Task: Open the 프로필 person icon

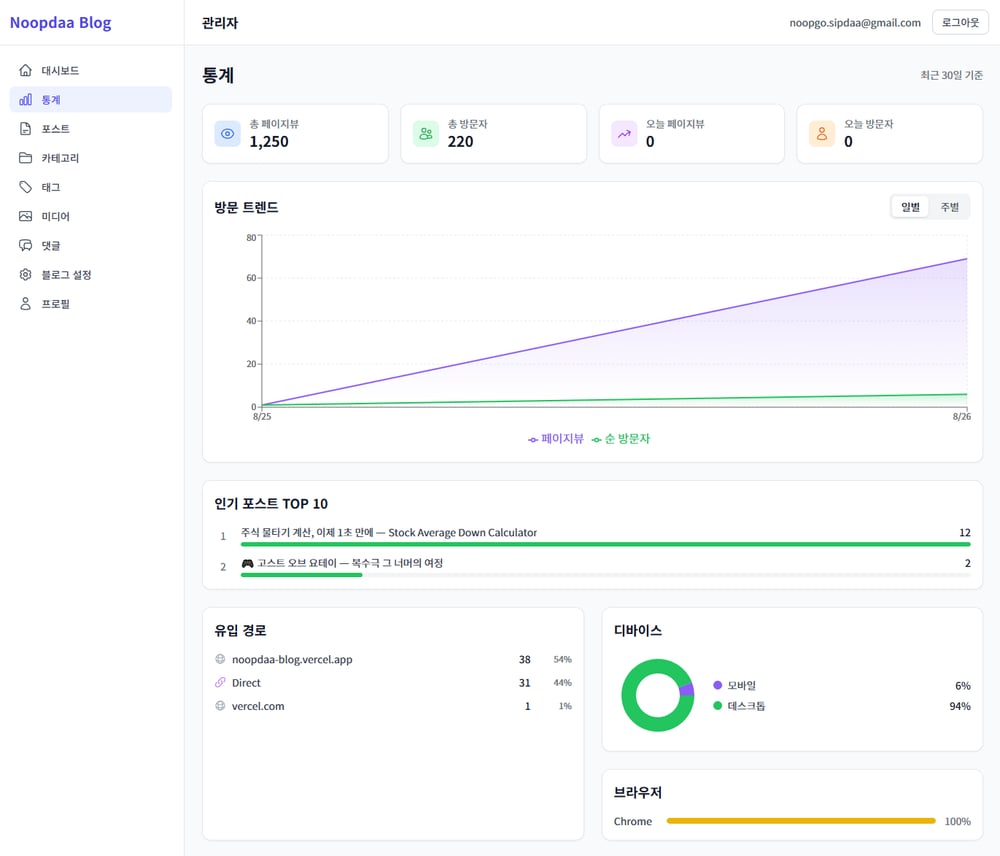Action: tap(26, 304)
